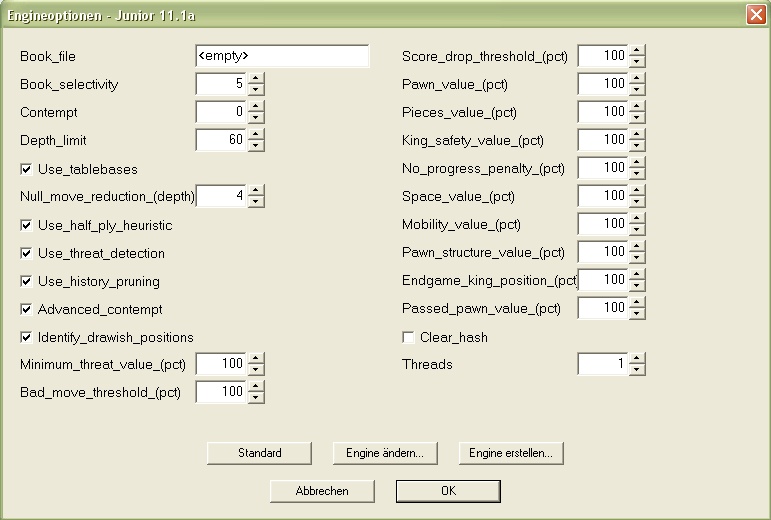Click the Book_file input field

282,56
